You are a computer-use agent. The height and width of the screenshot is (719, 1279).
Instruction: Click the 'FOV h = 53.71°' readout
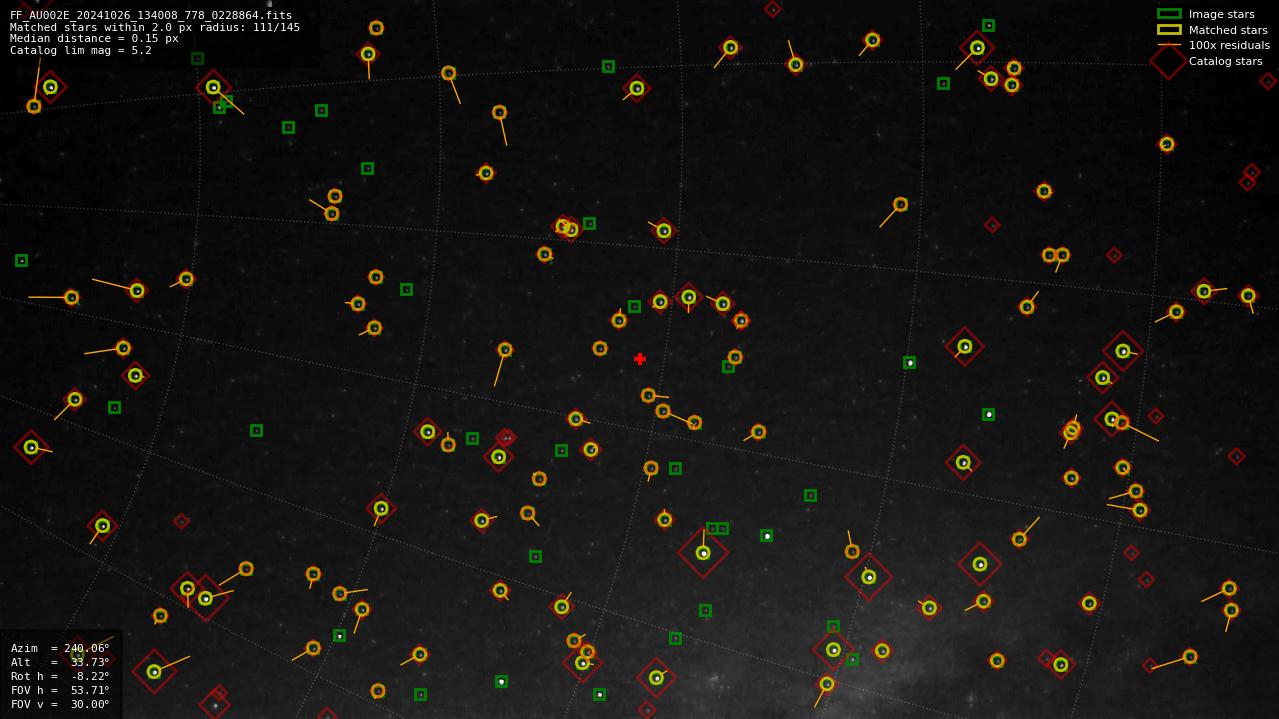pos(60,690)
